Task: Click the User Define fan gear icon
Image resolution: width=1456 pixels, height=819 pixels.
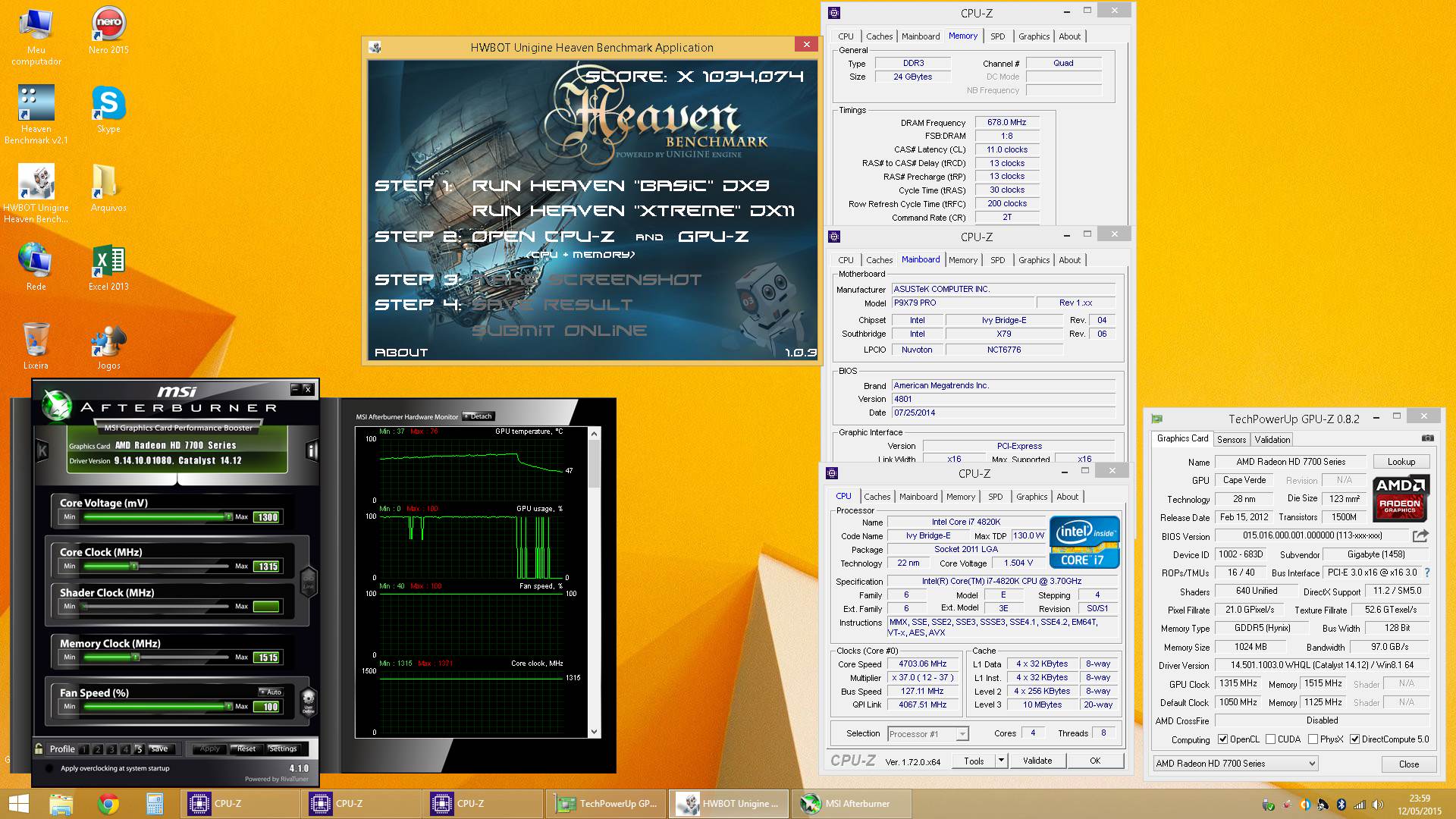Action: pos(308,701)
